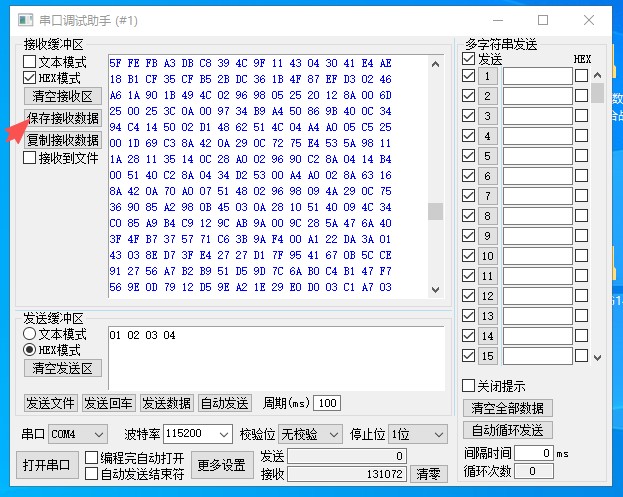Uncheck the checkbox beside row 14

[468, 335]
